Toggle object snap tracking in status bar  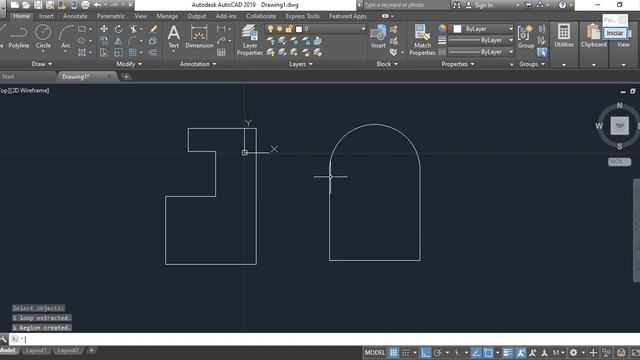[x=476, y=353]
